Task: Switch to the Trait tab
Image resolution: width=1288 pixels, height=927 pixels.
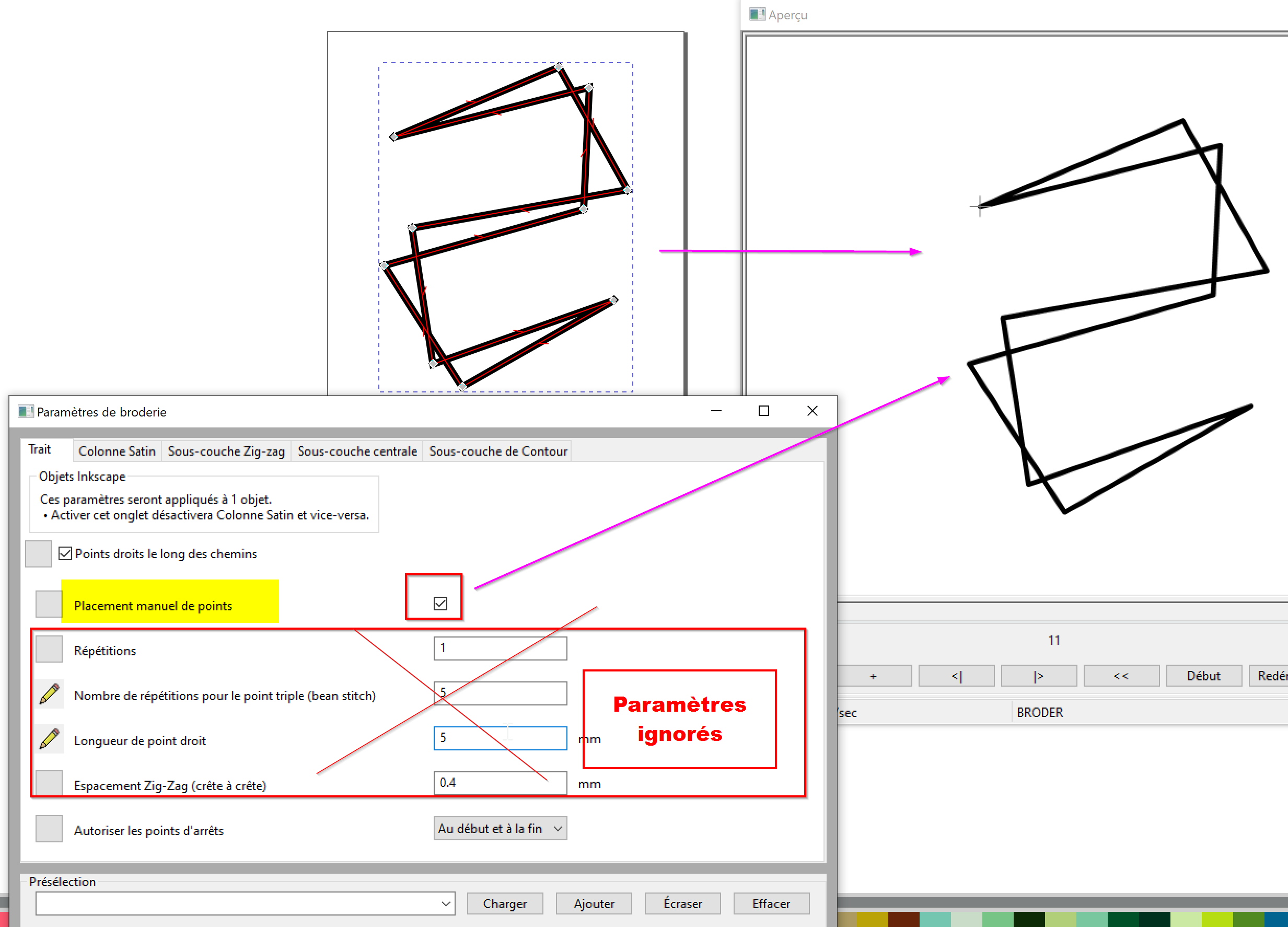Action: (40, 450)
